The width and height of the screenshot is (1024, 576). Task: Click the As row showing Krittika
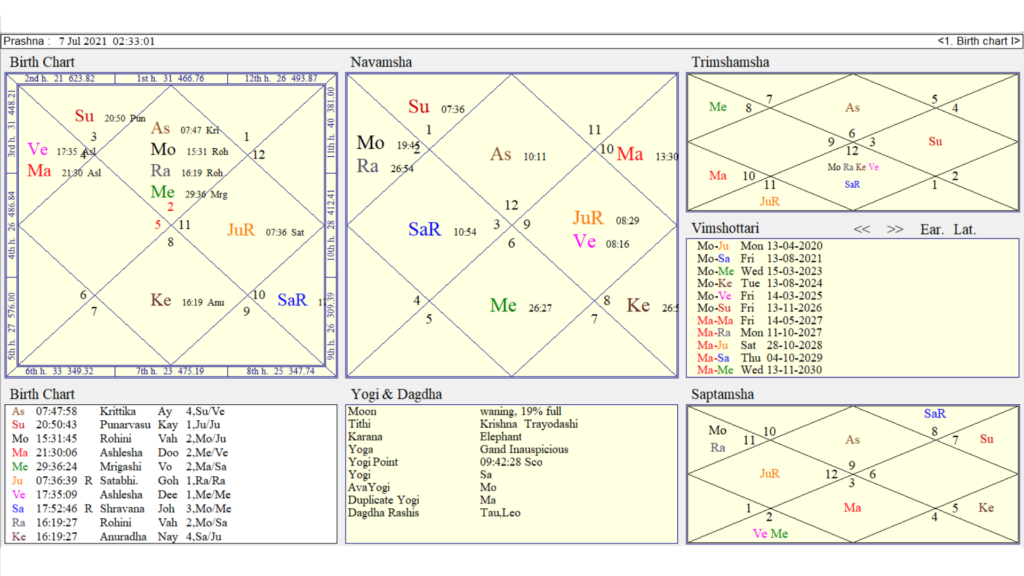pyautogui.click(x=118, y=411)
